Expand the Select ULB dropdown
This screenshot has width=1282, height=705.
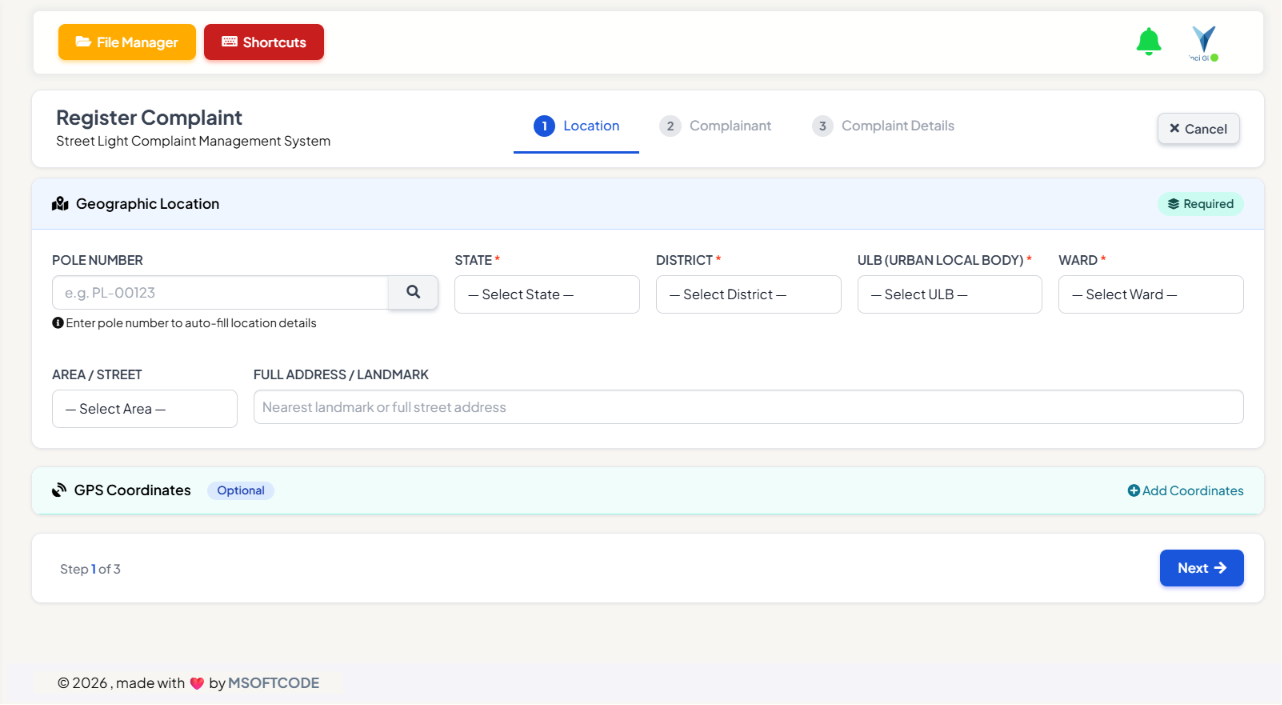(x=950, y=295)
